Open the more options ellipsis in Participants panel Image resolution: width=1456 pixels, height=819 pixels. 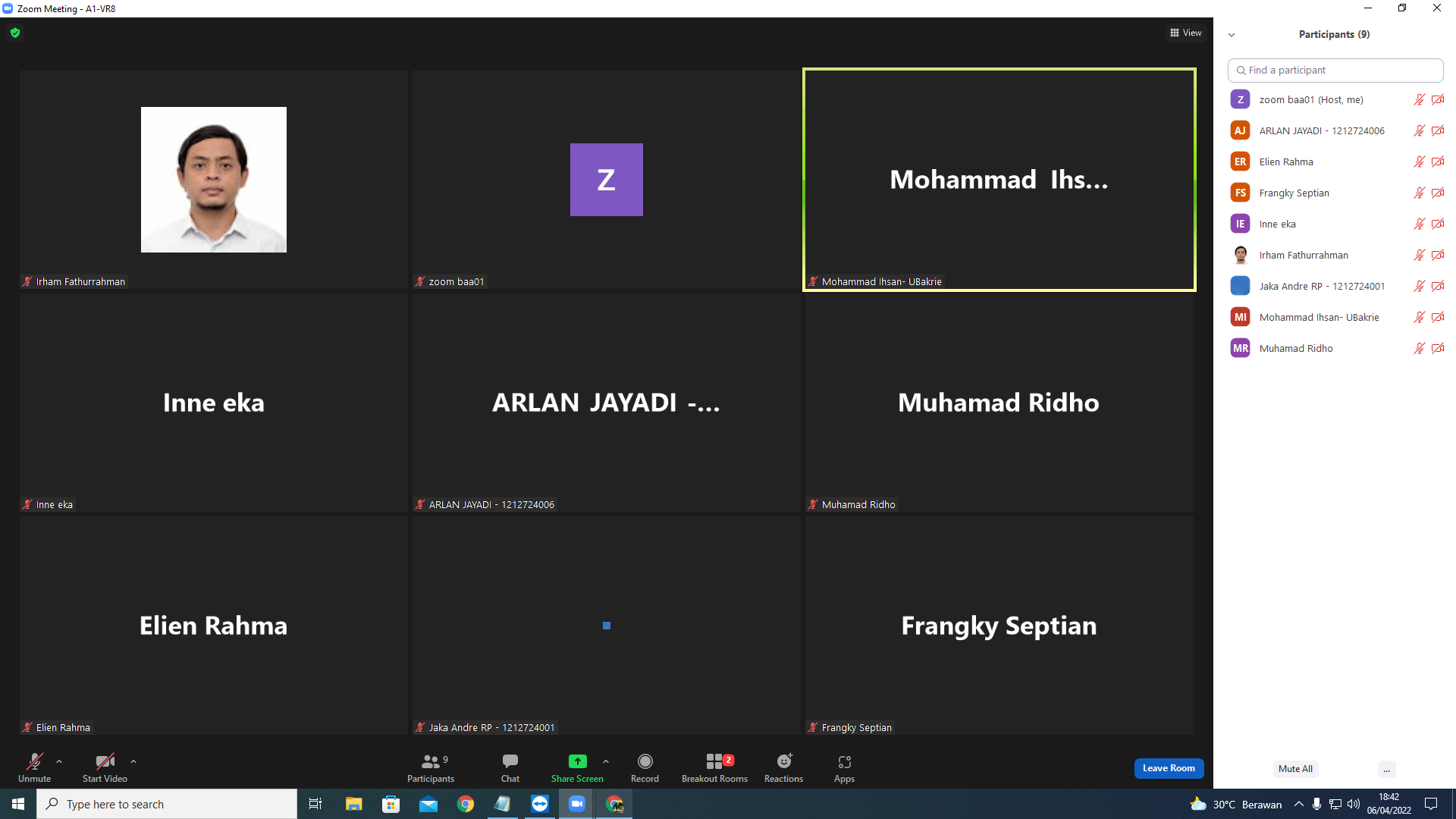pyautogui.click(x=1386, y=769)
